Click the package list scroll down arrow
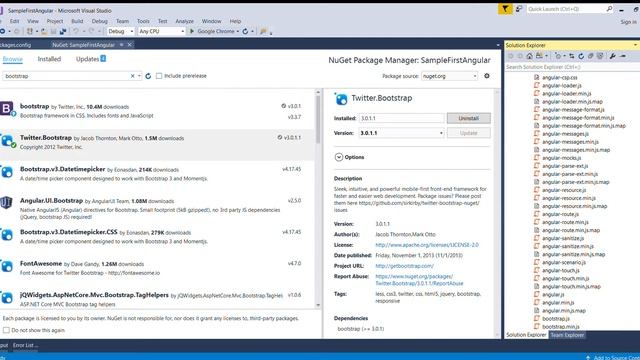The height and width of the screenshot is (360, 640). click(318, 305)
